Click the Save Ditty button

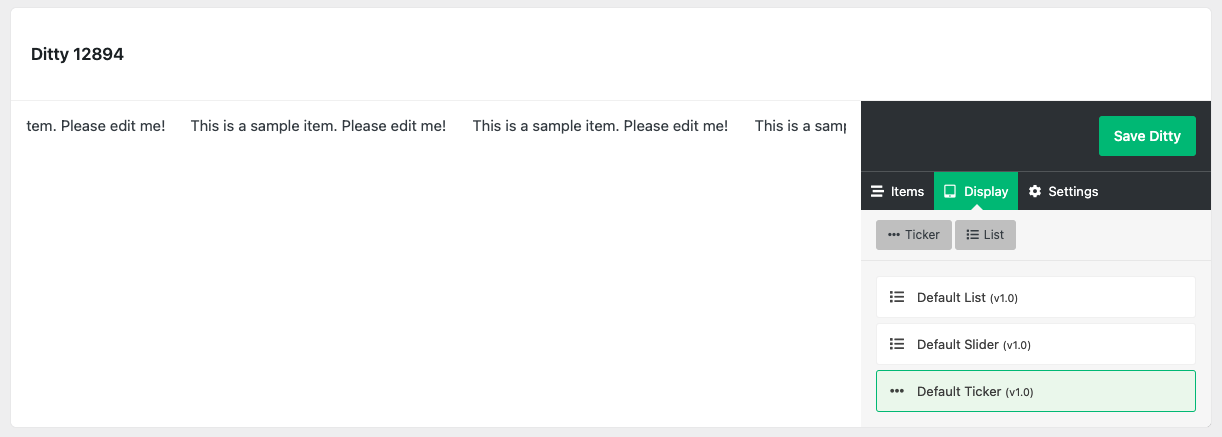coord(1147,136)
